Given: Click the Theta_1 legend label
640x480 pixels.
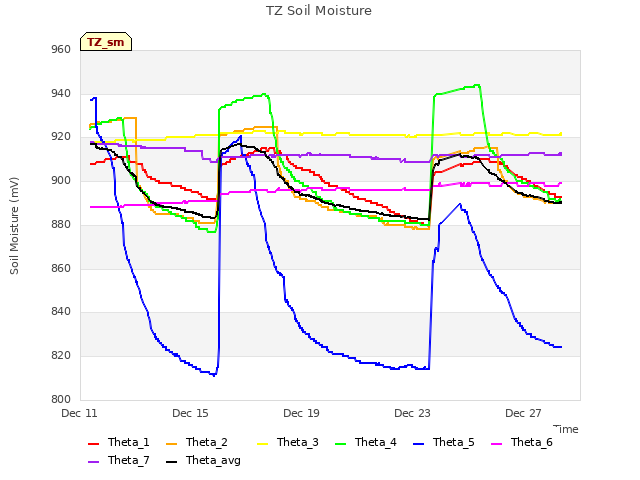Looking at the screenshot, I should [129, 442].
